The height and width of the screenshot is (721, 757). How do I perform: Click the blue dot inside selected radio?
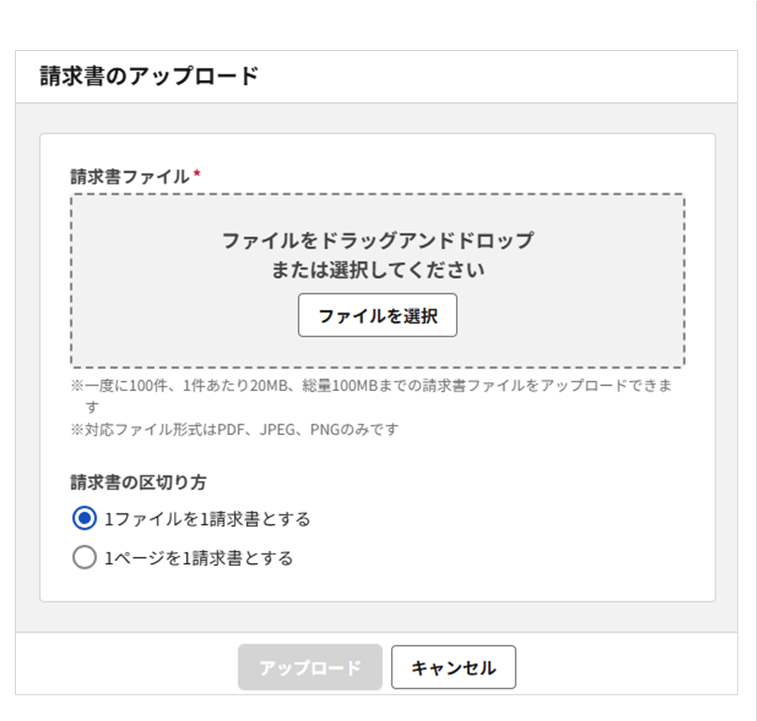coord(85,518)
